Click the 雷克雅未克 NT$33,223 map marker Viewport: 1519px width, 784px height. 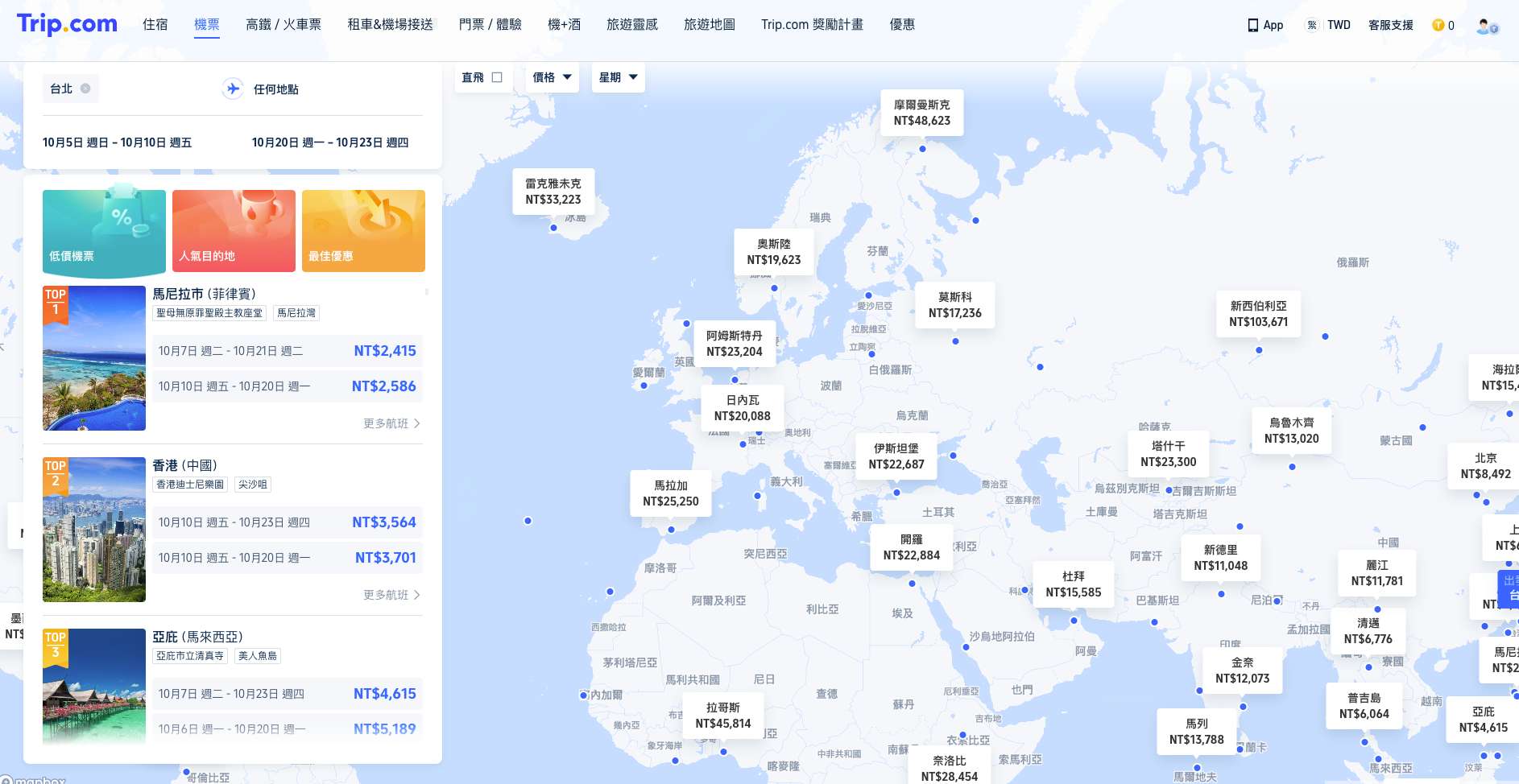pos(553,192)
